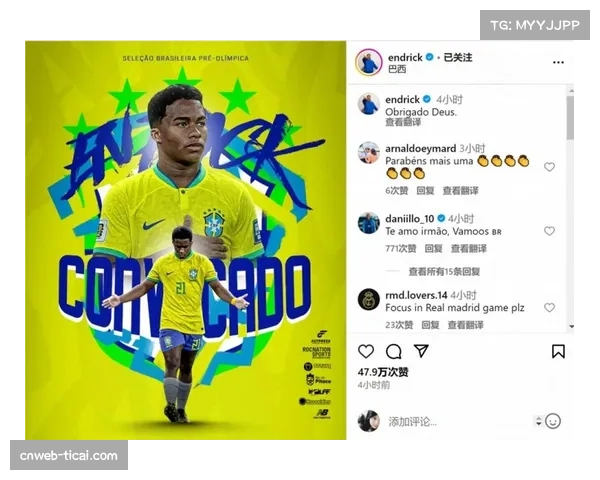Like daniillo_10's comment
Screen dimensions: 600x480
point(549,231)
